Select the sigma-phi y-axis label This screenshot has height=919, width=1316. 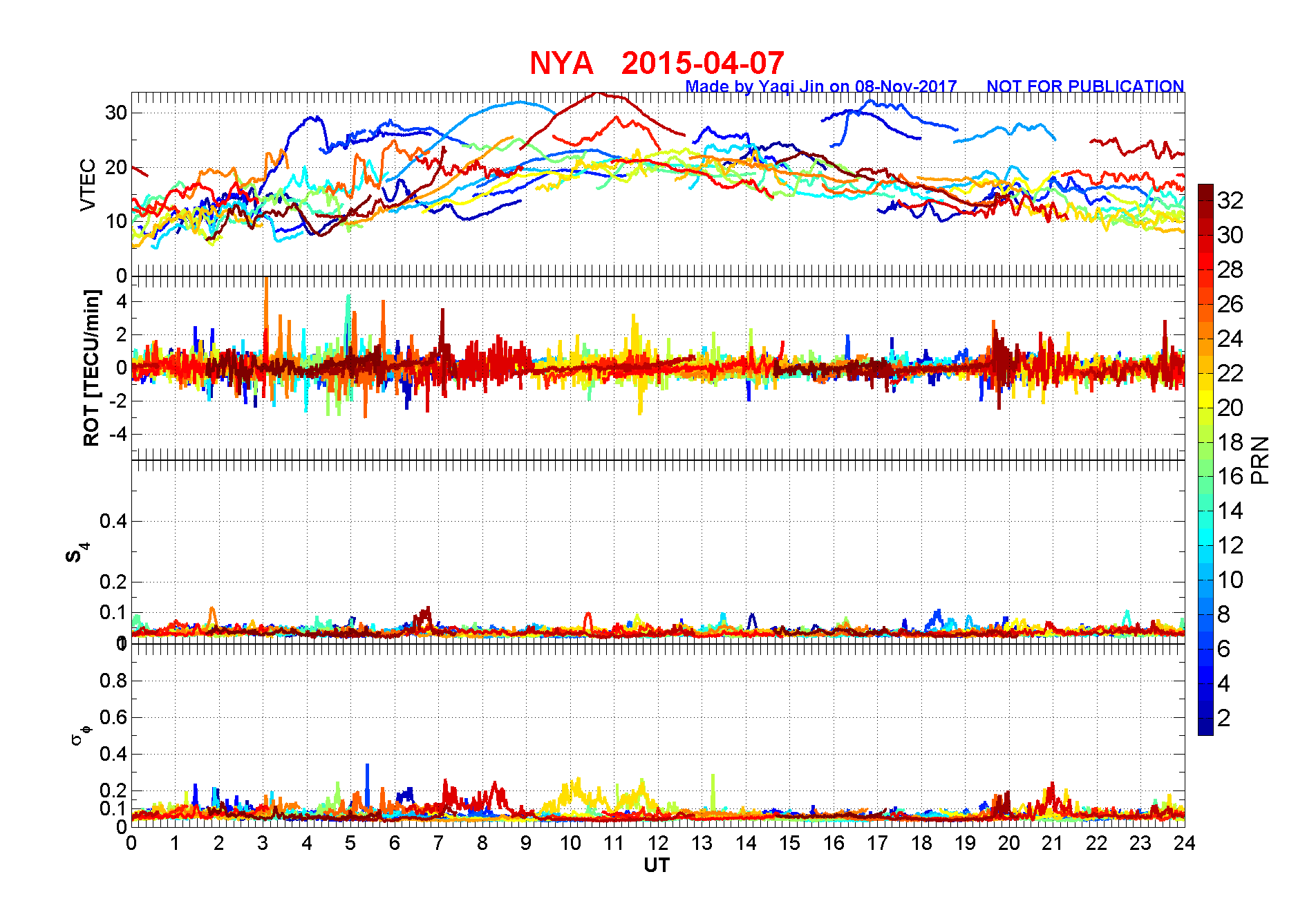[81, 735]
